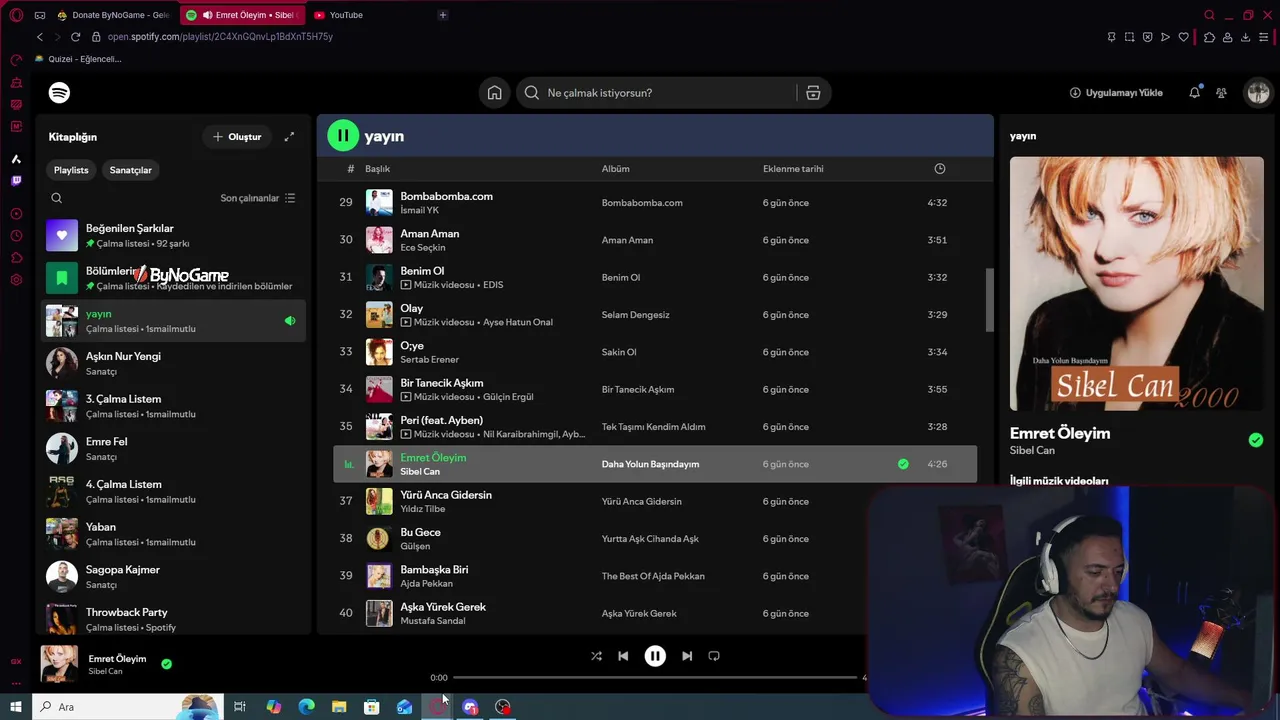The height and width of the screenshot is (720, 1280).
Task: Switch to the Donate ByNoGame tab
Action: point(114,15)
